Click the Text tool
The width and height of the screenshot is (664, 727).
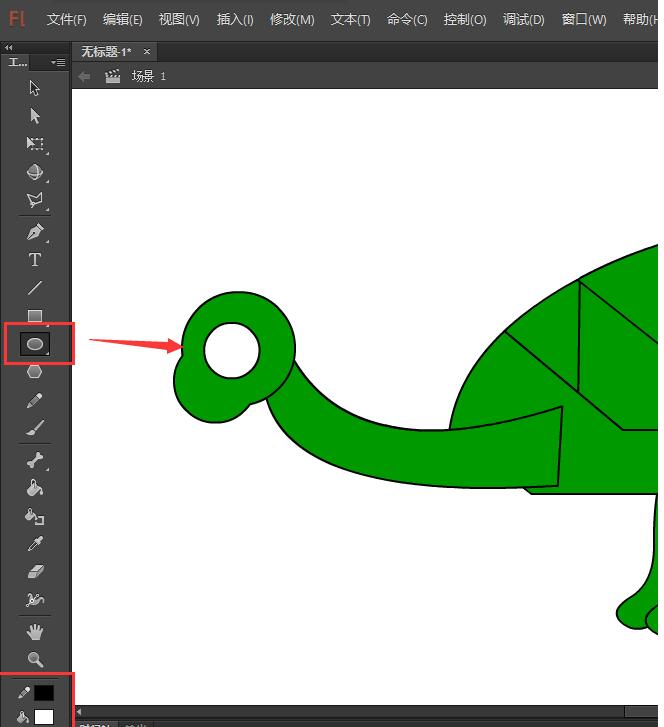(35, 260)
